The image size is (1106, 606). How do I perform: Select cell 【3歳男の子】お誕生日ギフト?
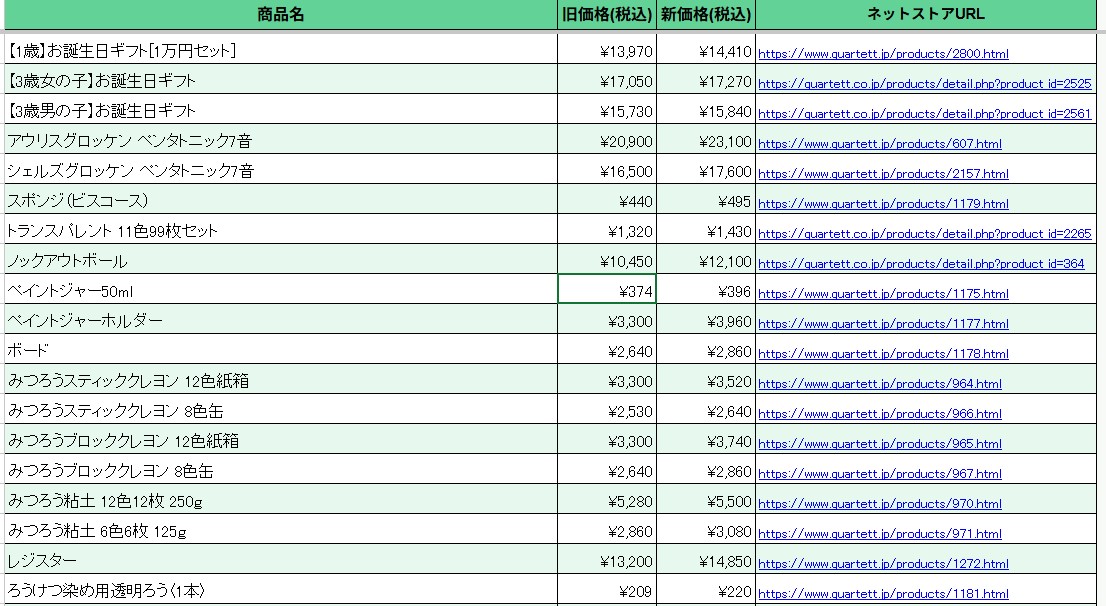tap(281, 110)
